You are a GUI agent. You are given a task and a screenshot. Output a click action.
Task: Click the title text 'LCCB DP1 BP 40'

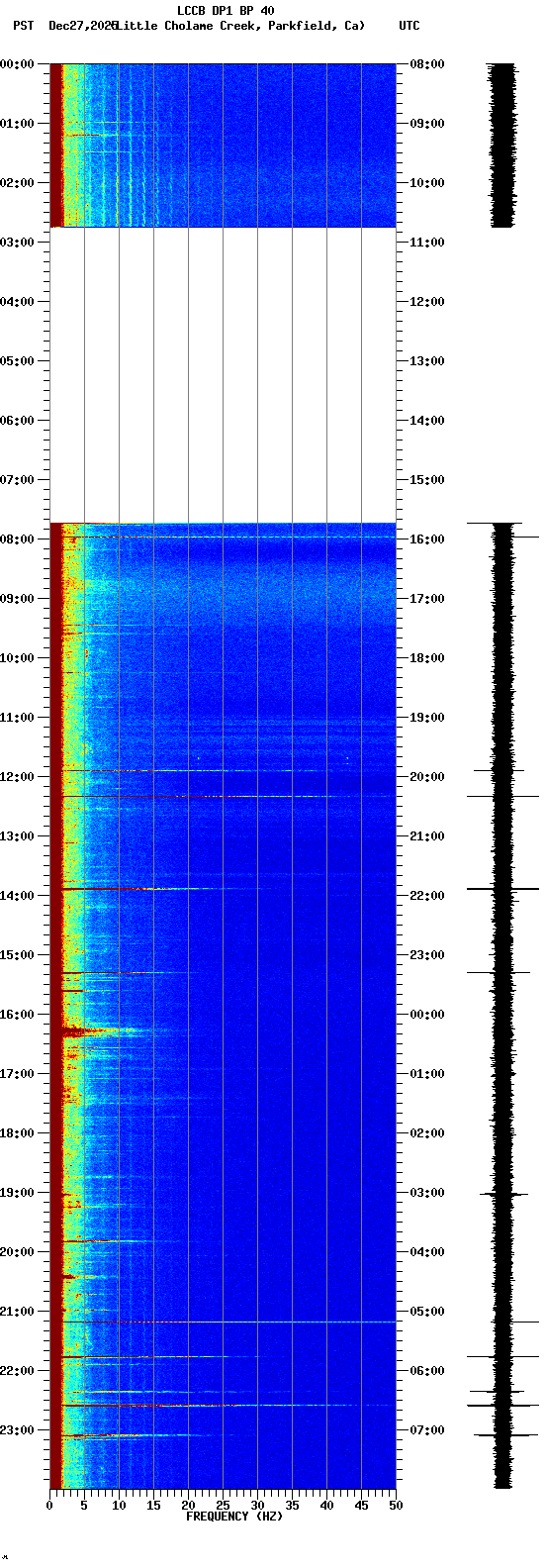tap(226, 11)
